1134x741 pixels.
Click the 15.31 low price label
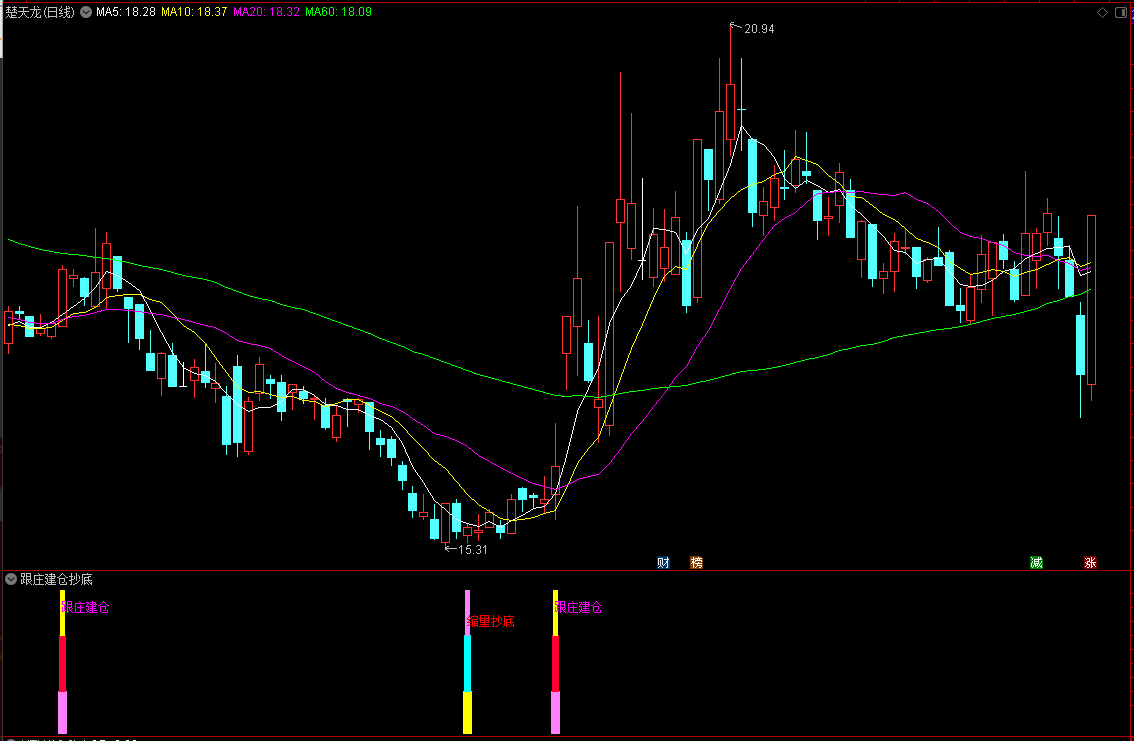tap(472, 549)
